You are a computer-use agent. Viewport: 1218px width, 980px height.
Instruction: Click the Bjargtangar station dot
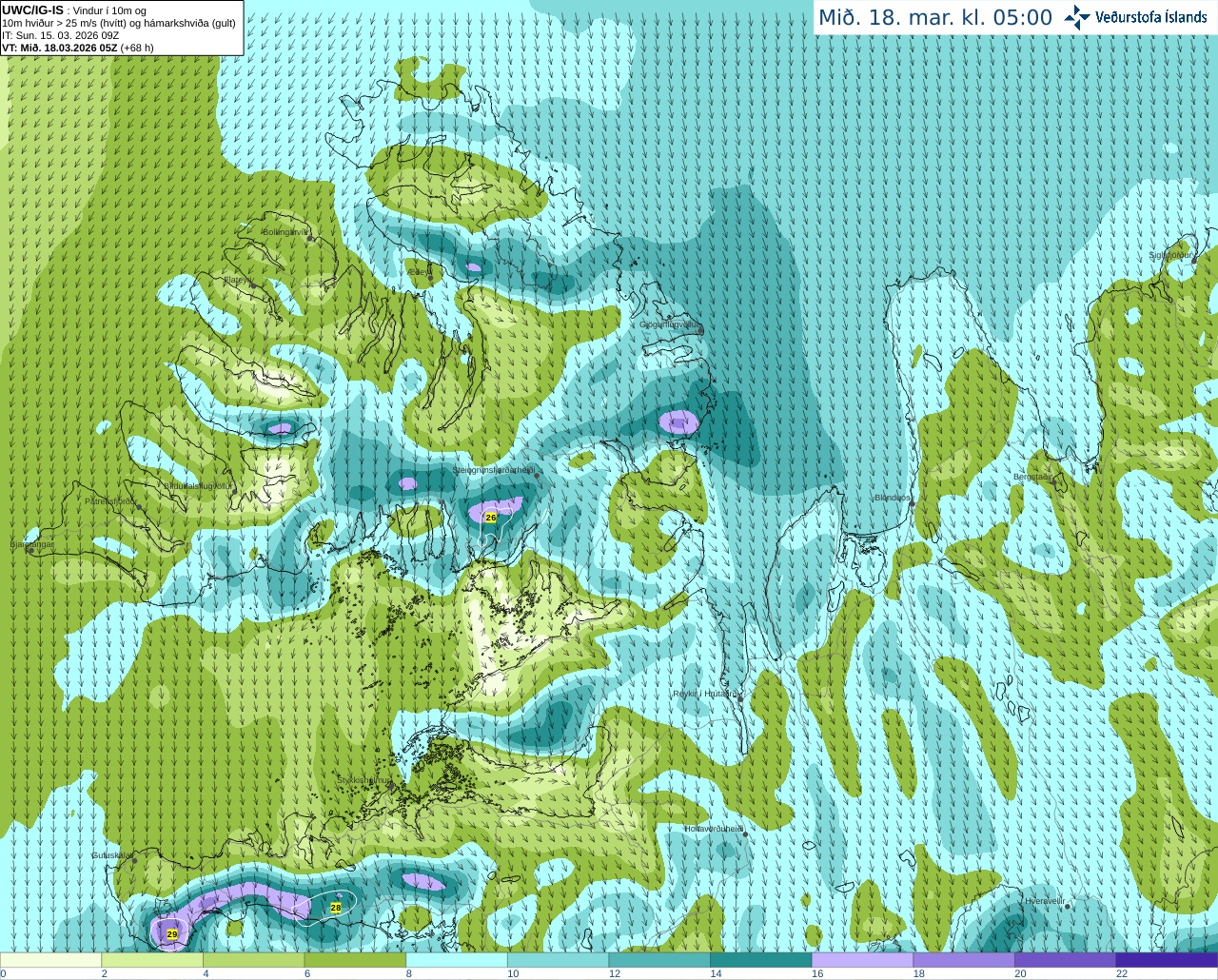click(x=31, y=551)
